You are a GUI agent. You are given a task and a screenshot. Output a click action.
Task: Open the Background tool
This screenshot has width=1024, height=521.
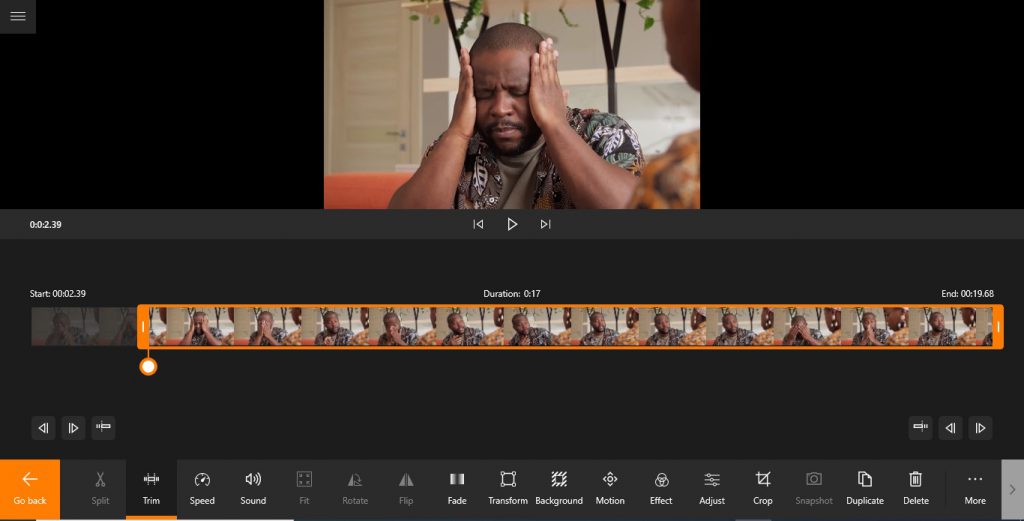[x=558, y=489]
